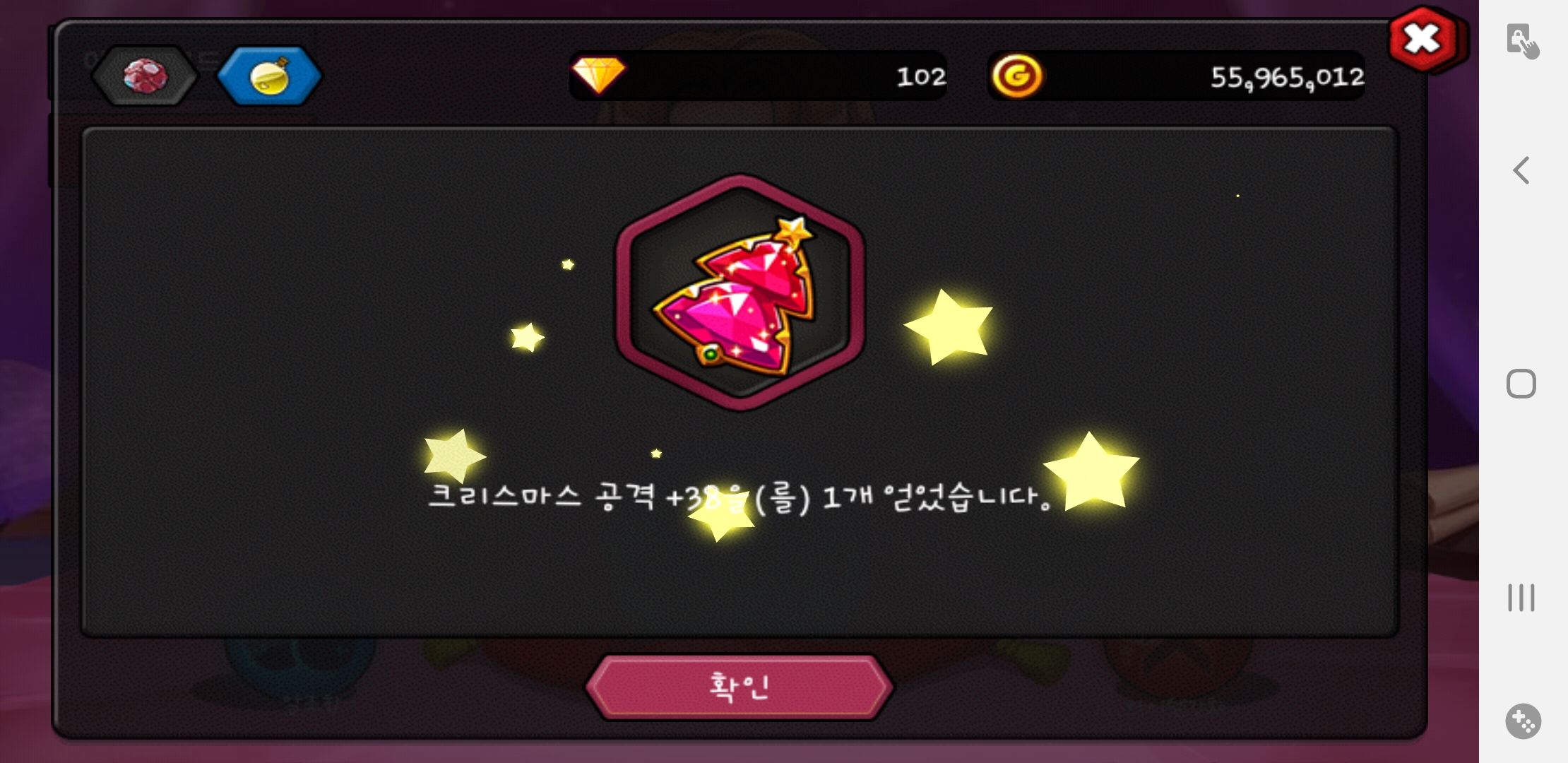The image size is (1568, 763).
Task: Tap the small star left of reward hexagon
Action: (527, 338)
